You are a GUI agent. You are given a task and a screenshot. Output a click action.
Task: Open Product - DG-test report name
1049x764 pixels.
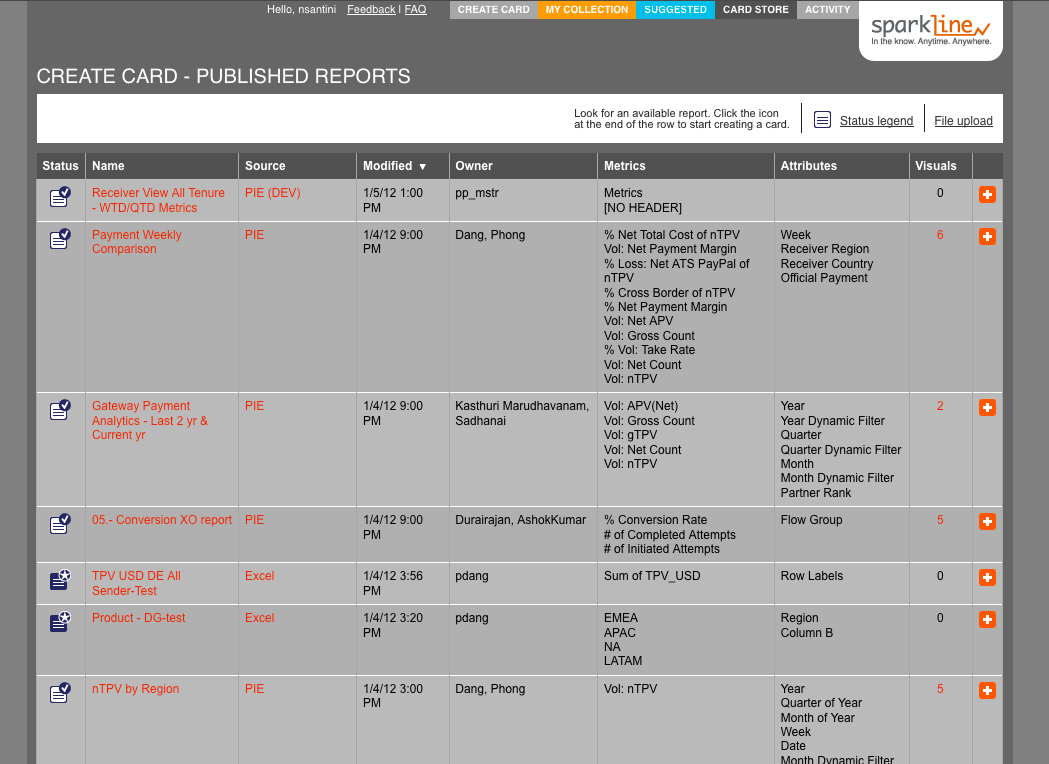[x=138, y=617]
